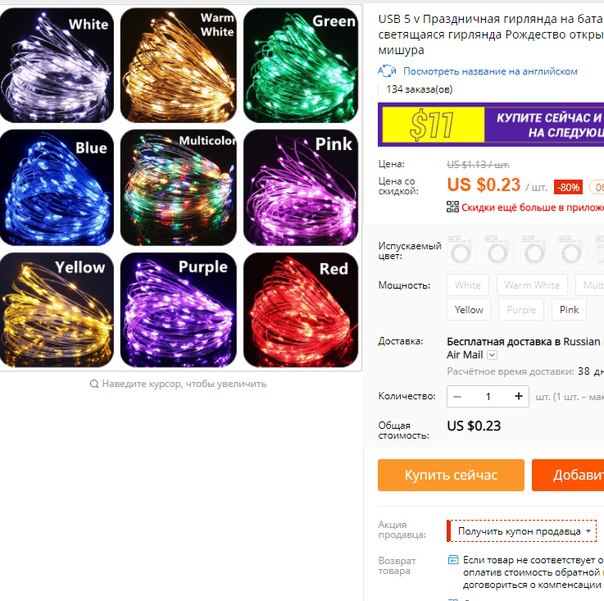
Task: Select the first emitting color thumbnail
Action: coord(461,250)
